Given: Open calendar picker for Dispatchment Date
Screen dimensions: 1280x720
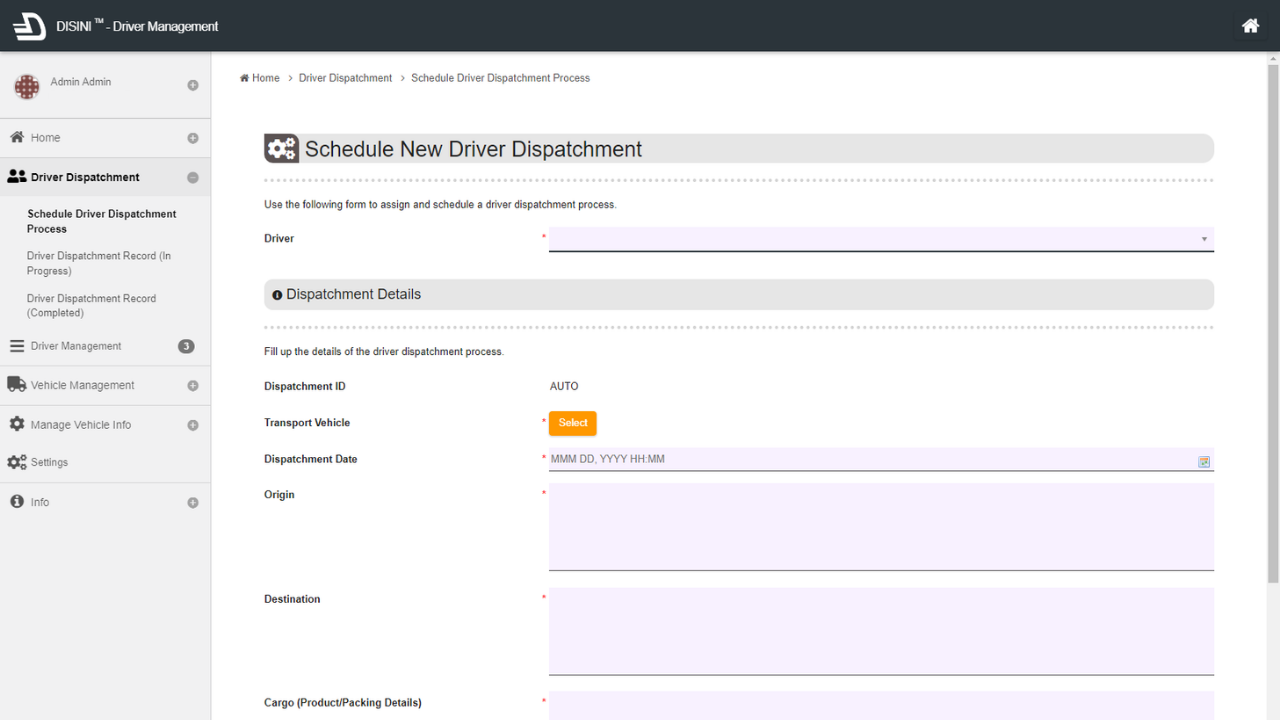Looking at the screenshot, I should pyautogui.click(x=1204, y=461).
